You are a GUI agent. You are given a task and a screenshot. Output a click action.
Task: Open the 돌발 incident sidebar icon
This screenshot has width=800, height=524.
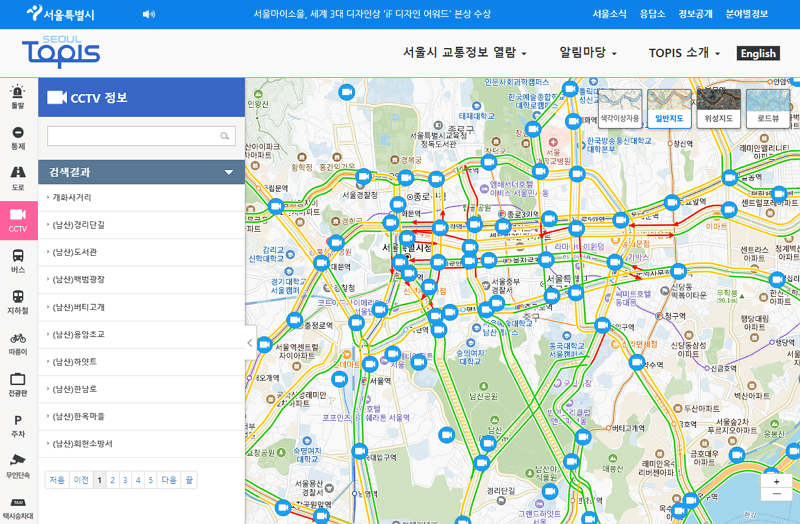[x=18, y=97]
